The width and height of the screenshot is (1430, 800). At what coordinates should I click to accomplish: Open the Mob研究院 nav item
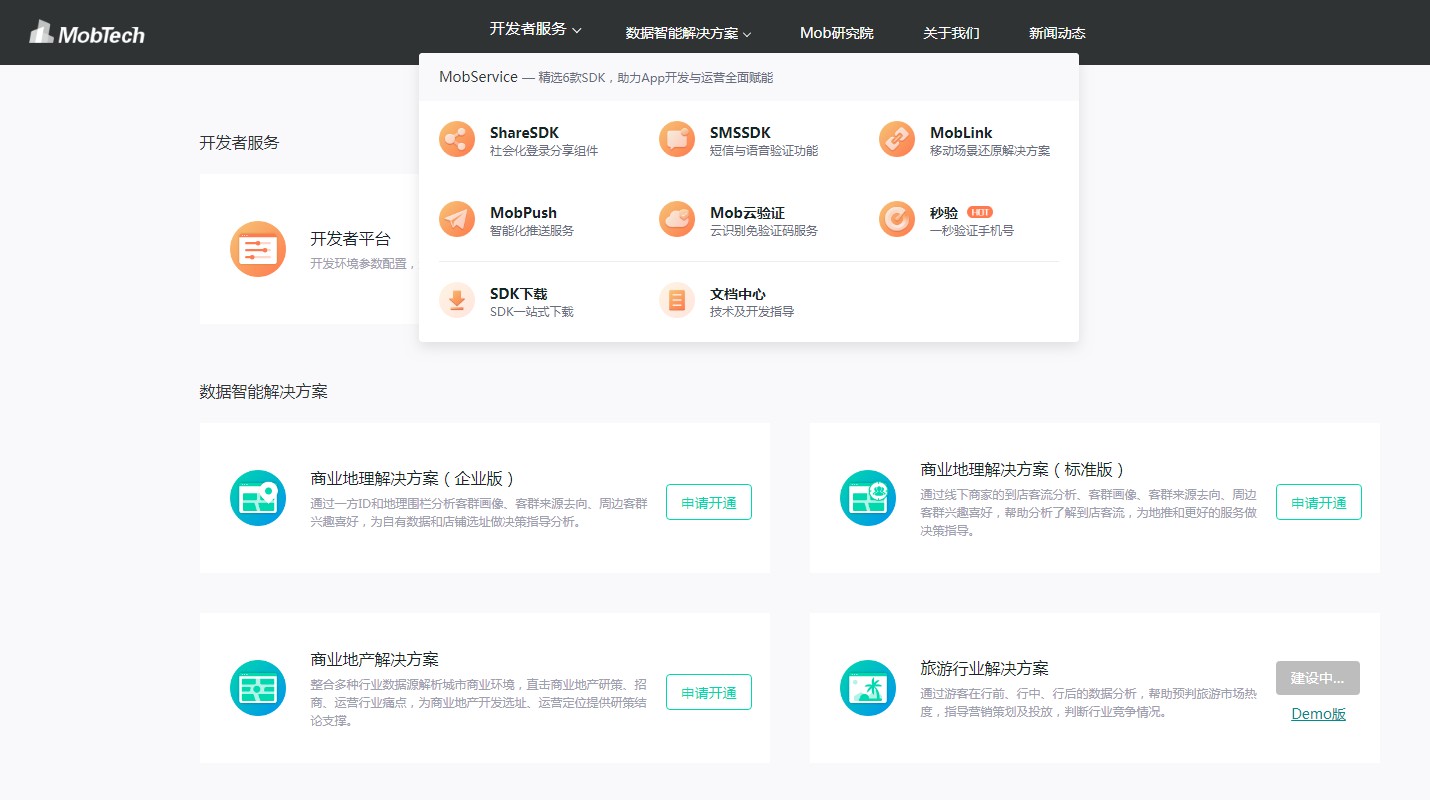837,33
